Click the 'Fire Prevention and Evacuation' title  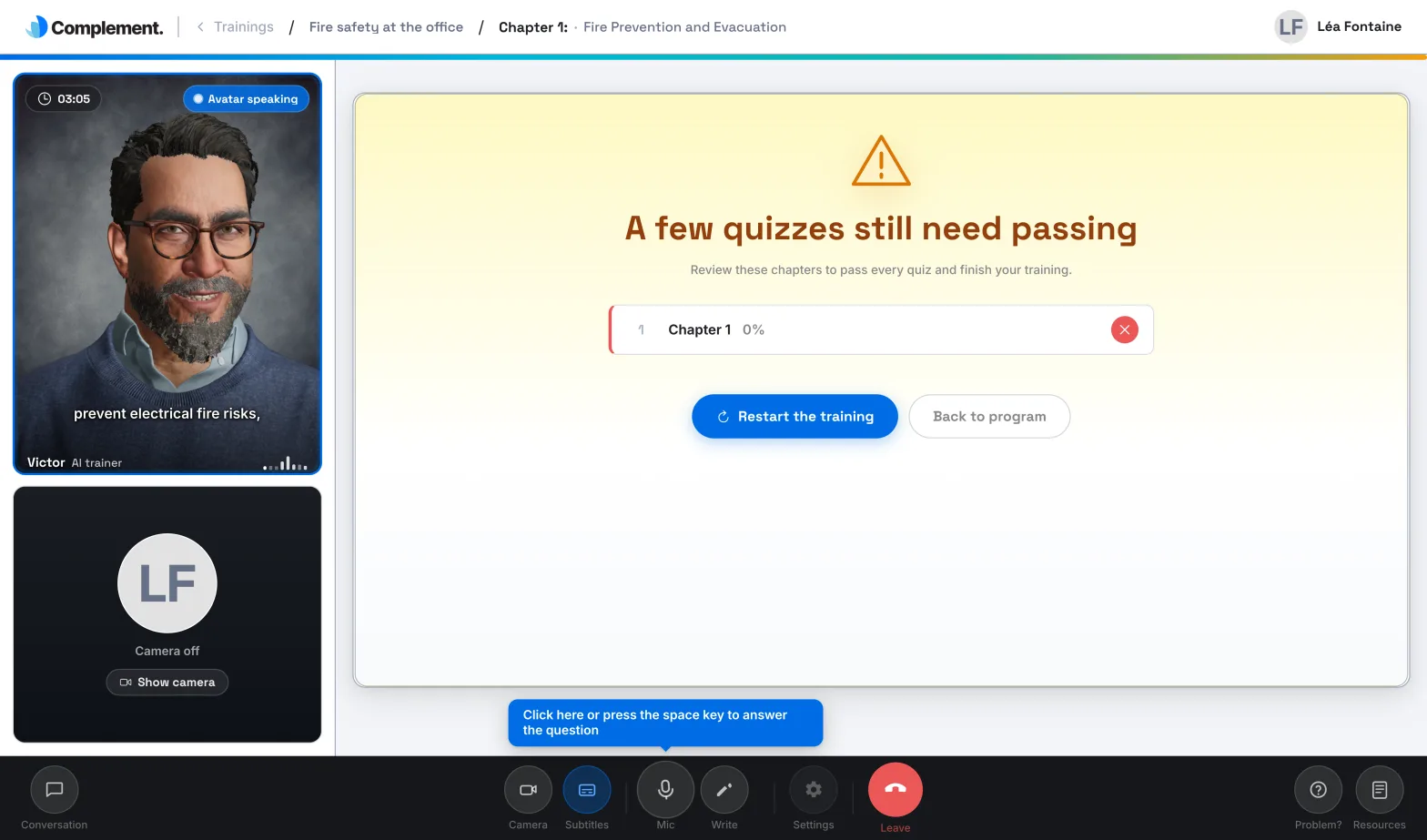pos(684,27)
